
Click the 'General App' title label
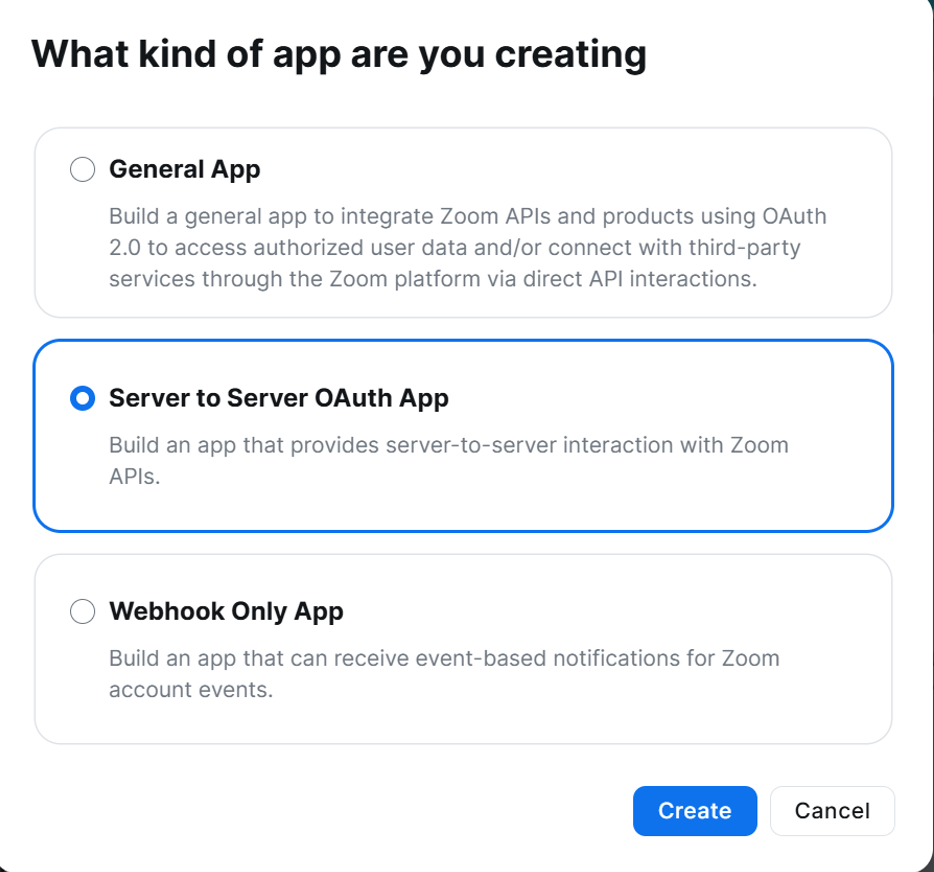tap(185, 170)
